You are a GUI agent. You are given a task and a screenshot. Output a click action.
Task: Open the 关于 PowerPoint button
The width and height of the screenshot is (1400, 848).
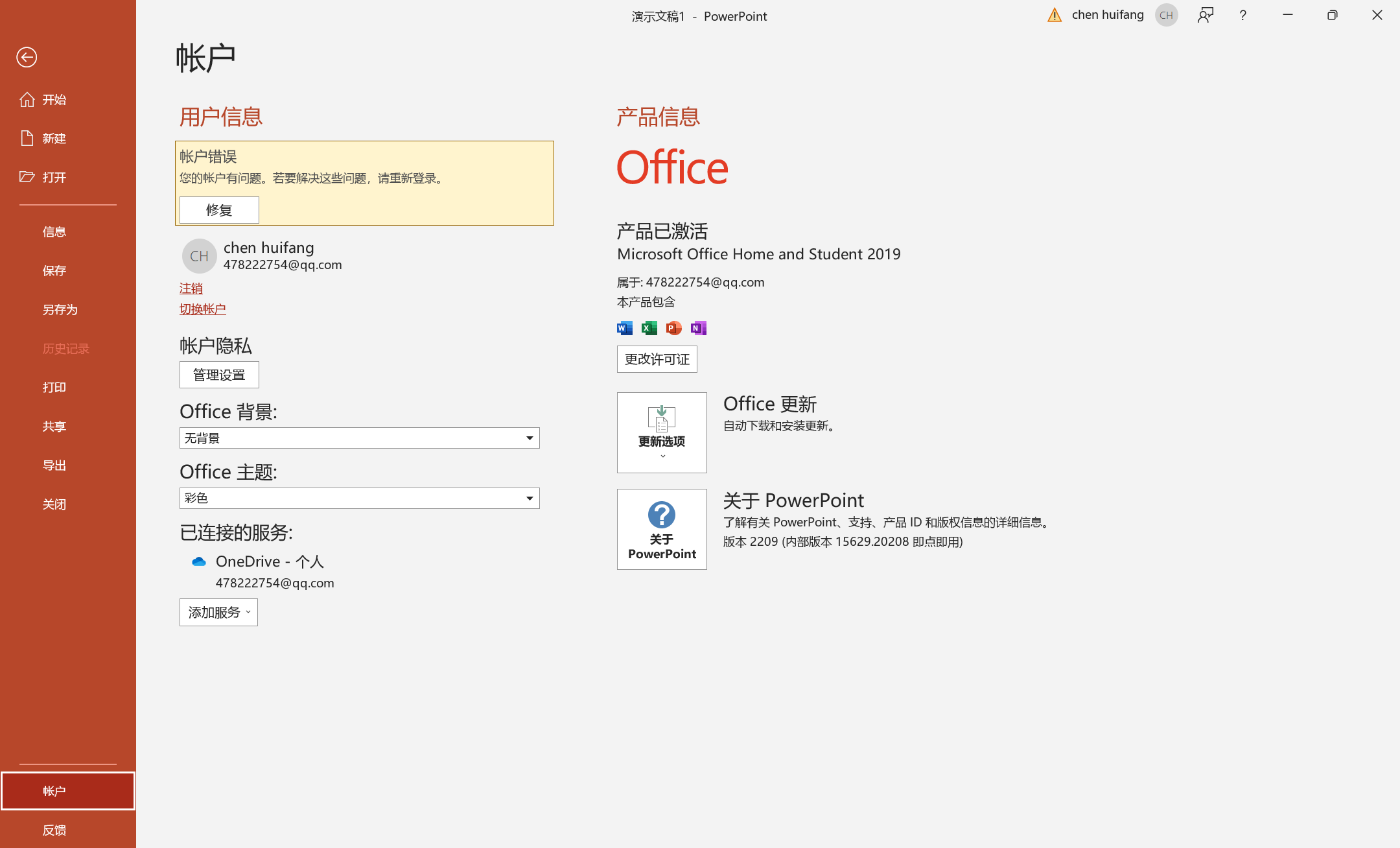(662, 529)
